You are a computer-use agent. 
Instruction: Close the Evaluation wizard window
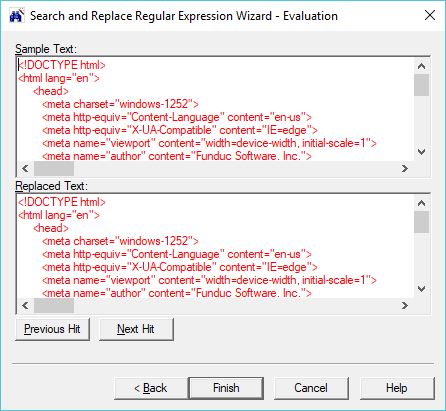click(430, 15)
